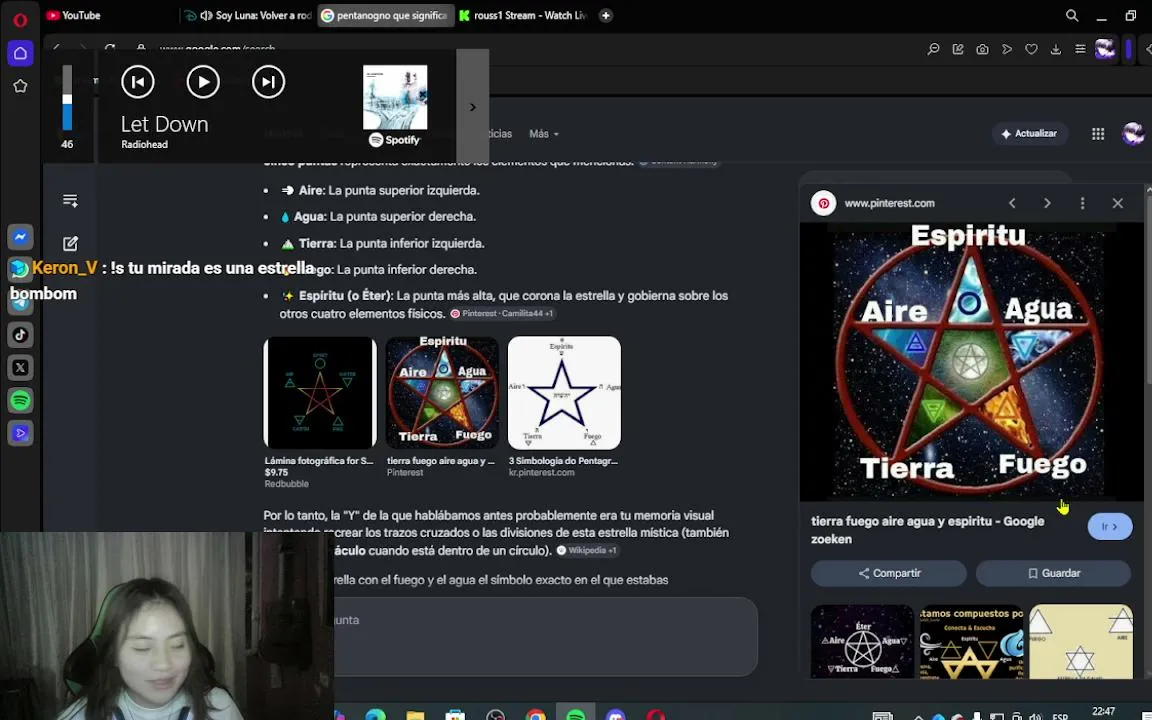The width and height of the screenshot is (1152, 720).
Task: Click the send flow arrow icon
Action: click(x=1007, y=49)
